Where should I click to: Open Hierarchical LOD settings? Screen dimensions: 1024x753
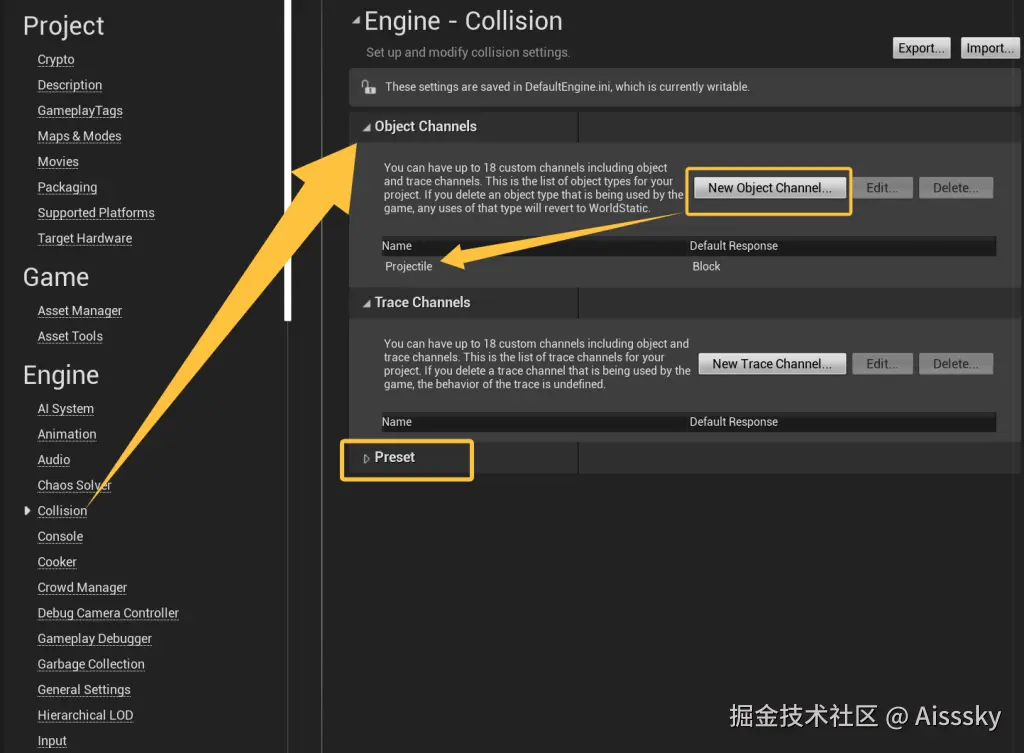click(85, 715)
